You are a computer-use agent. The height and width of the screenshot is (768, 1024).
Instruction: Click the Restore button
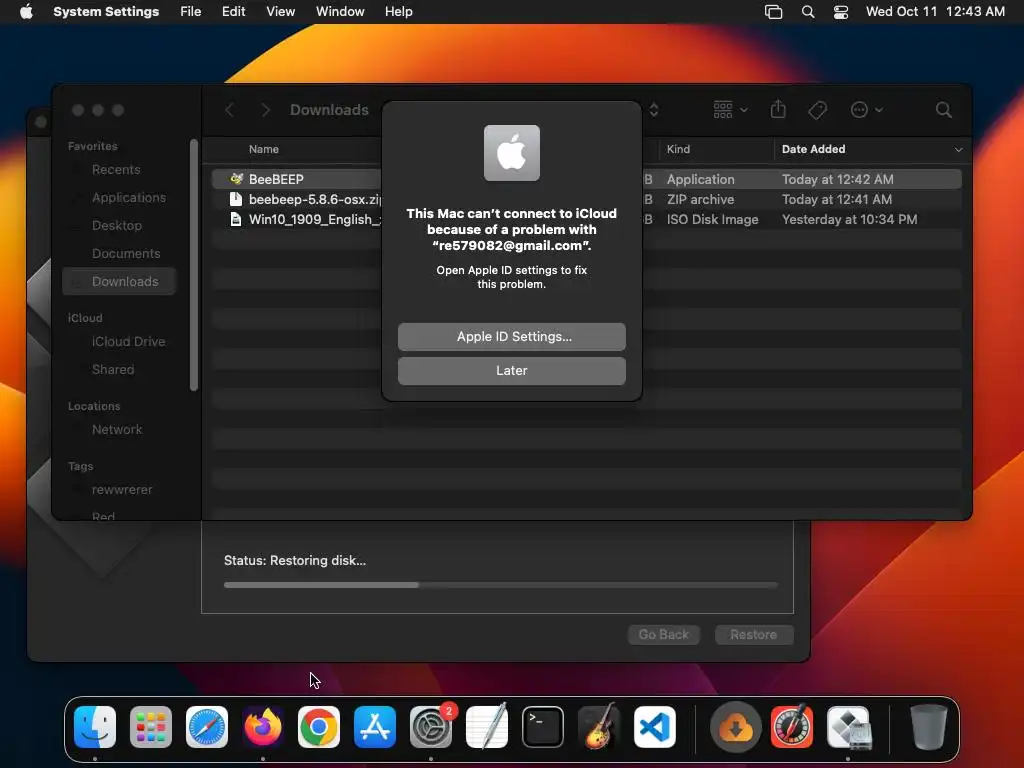(754, 635)
